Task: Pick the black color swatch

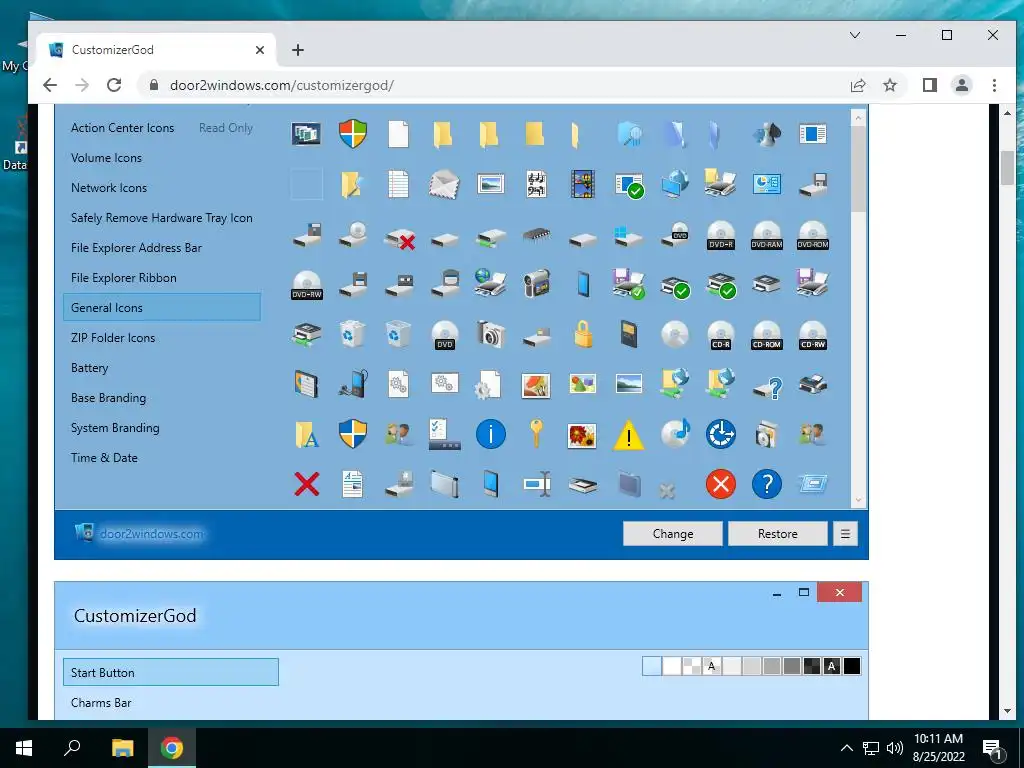Action: click(852, 667)
